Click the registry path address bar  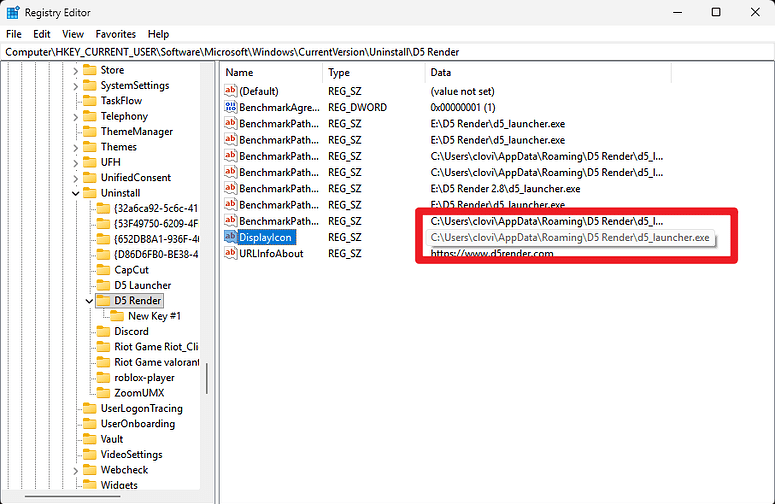388,52
